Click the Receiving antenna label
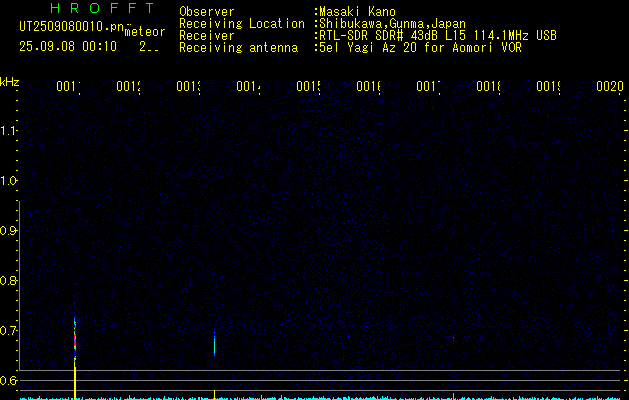 click(x=239, y=48)
